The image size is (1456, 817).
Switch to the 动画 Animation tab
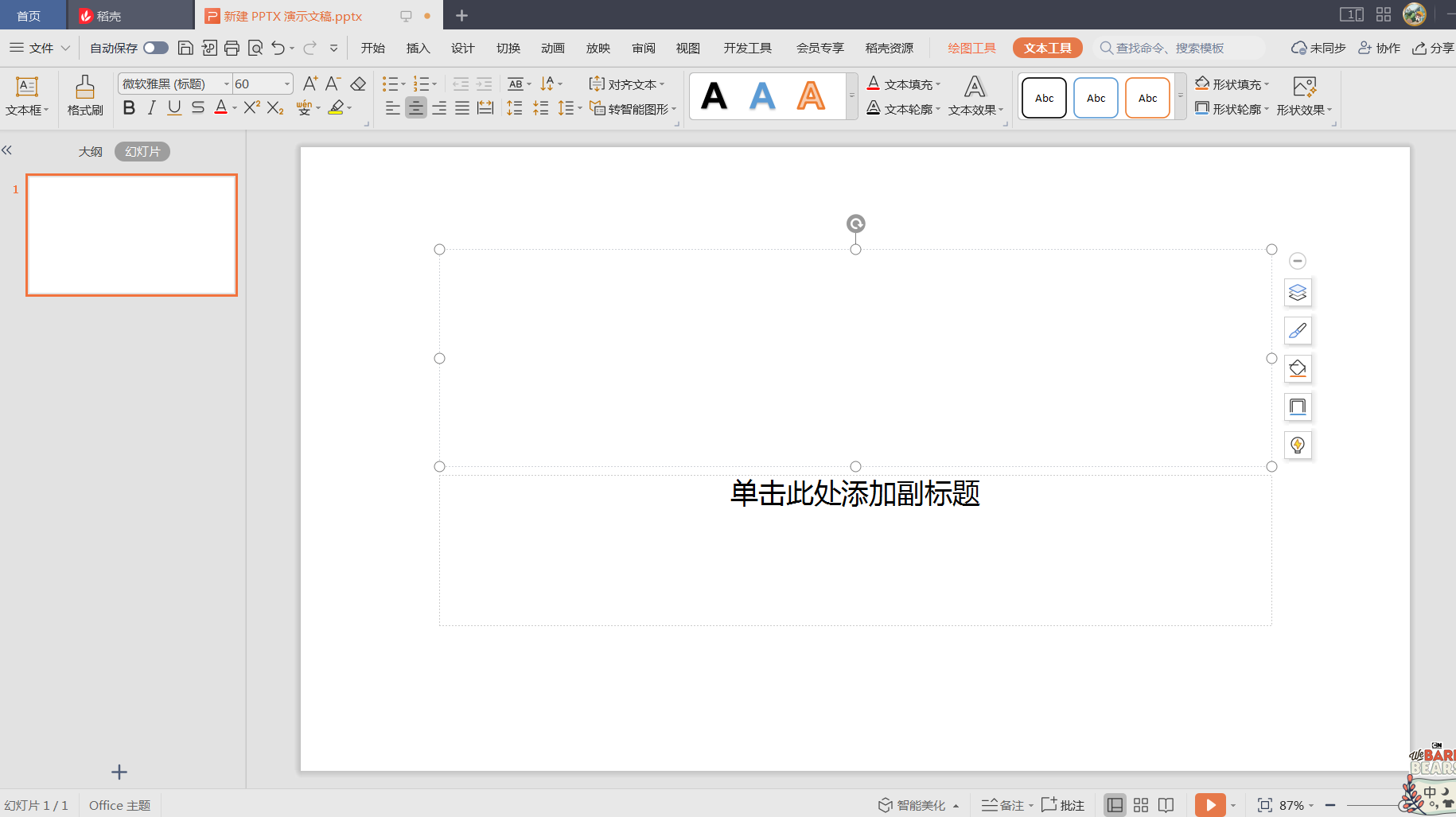552,48
